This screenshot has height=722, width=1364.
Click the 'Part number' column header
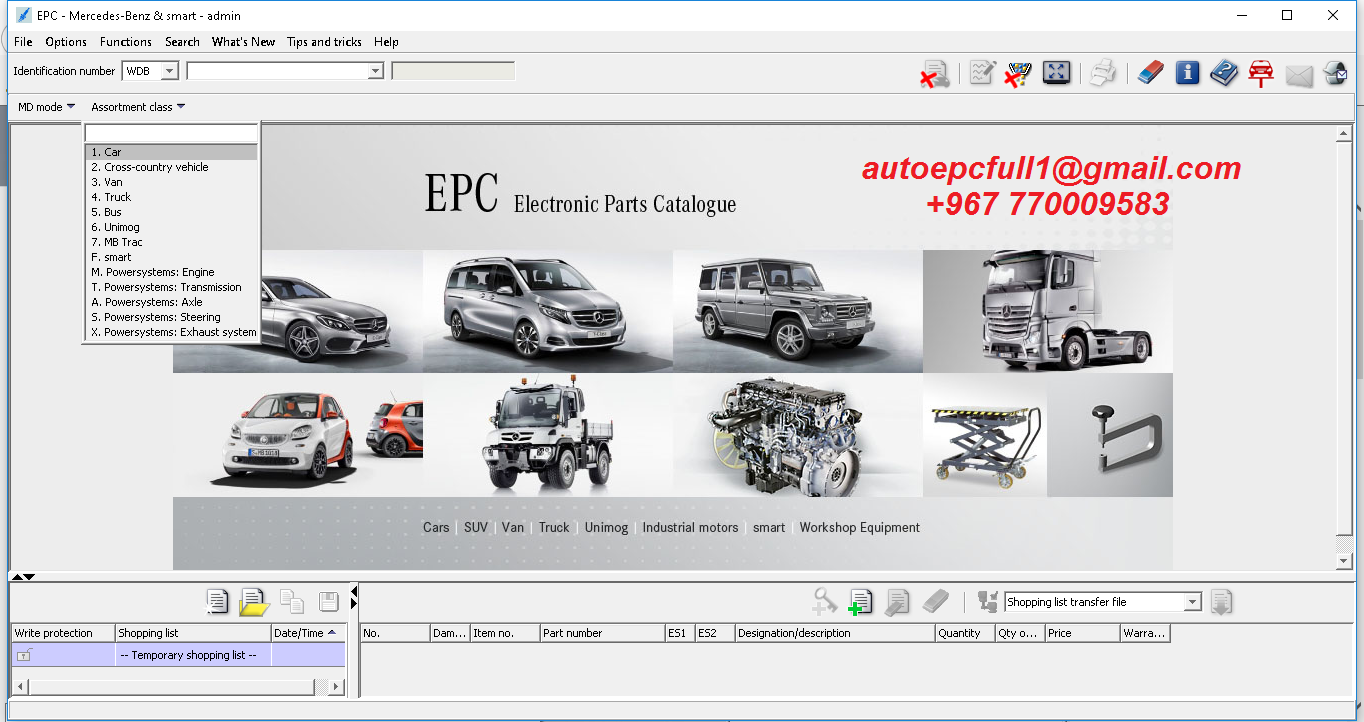click(x=602, y=633)
